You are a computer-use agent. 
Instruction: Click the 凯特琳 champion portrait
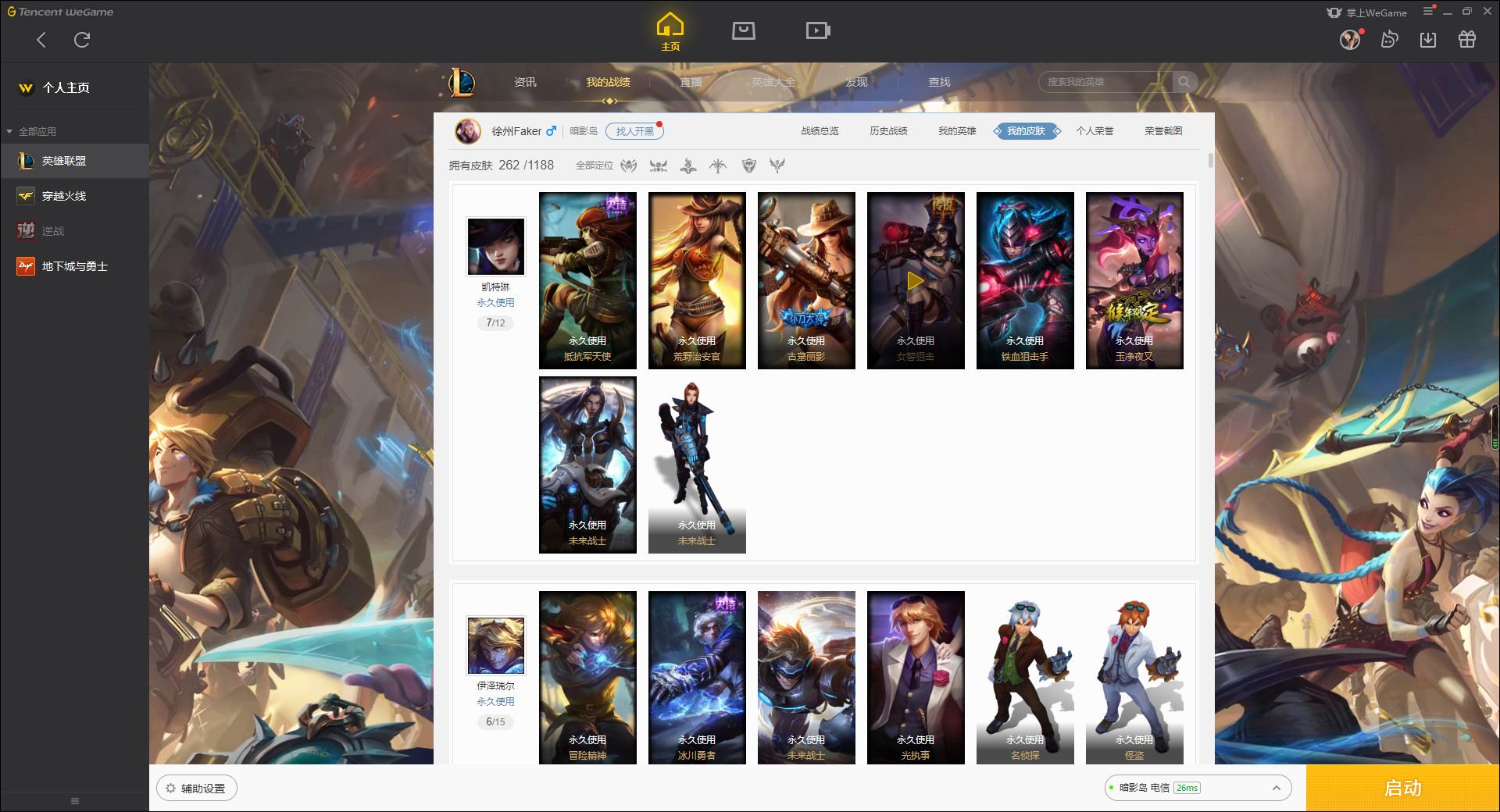coord(495,247)
